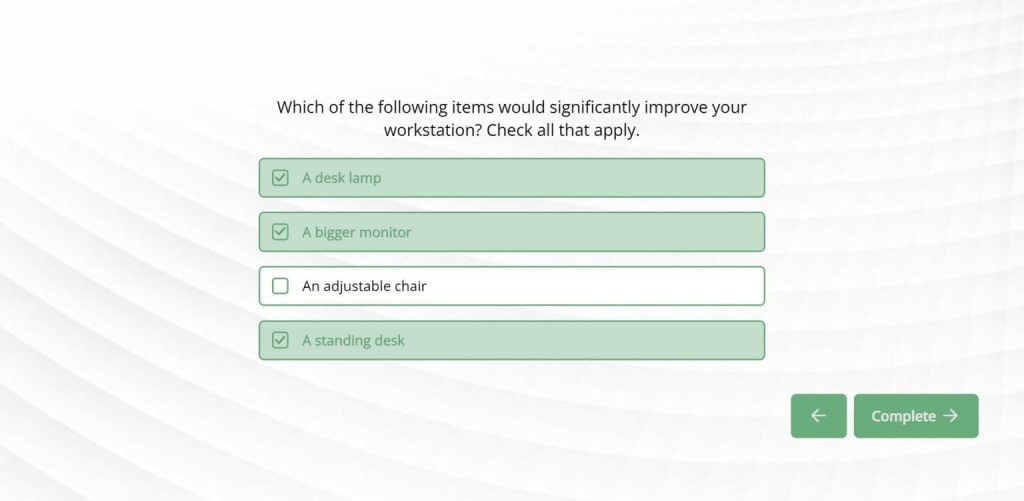This screenshot has height=501, width=1024.
Task: Deselect the standing desk option row
Action: (x=511, y=340)
